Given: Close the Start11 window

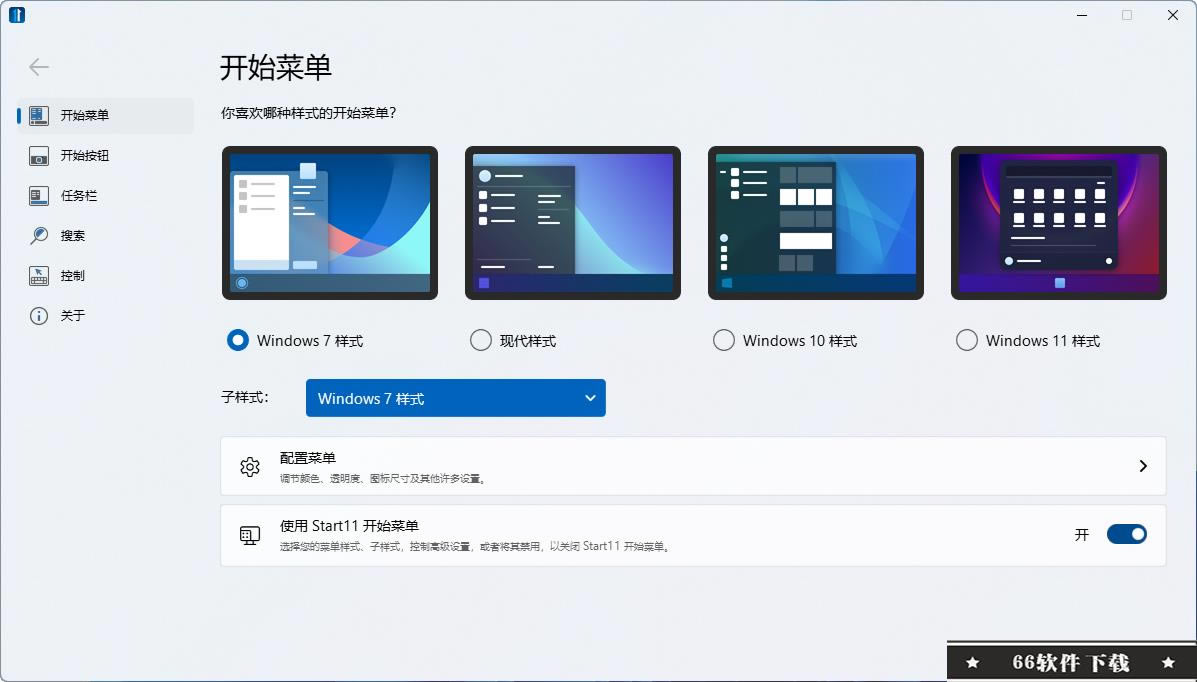Looking at the screenshot, I should [x=1173, y=15].
